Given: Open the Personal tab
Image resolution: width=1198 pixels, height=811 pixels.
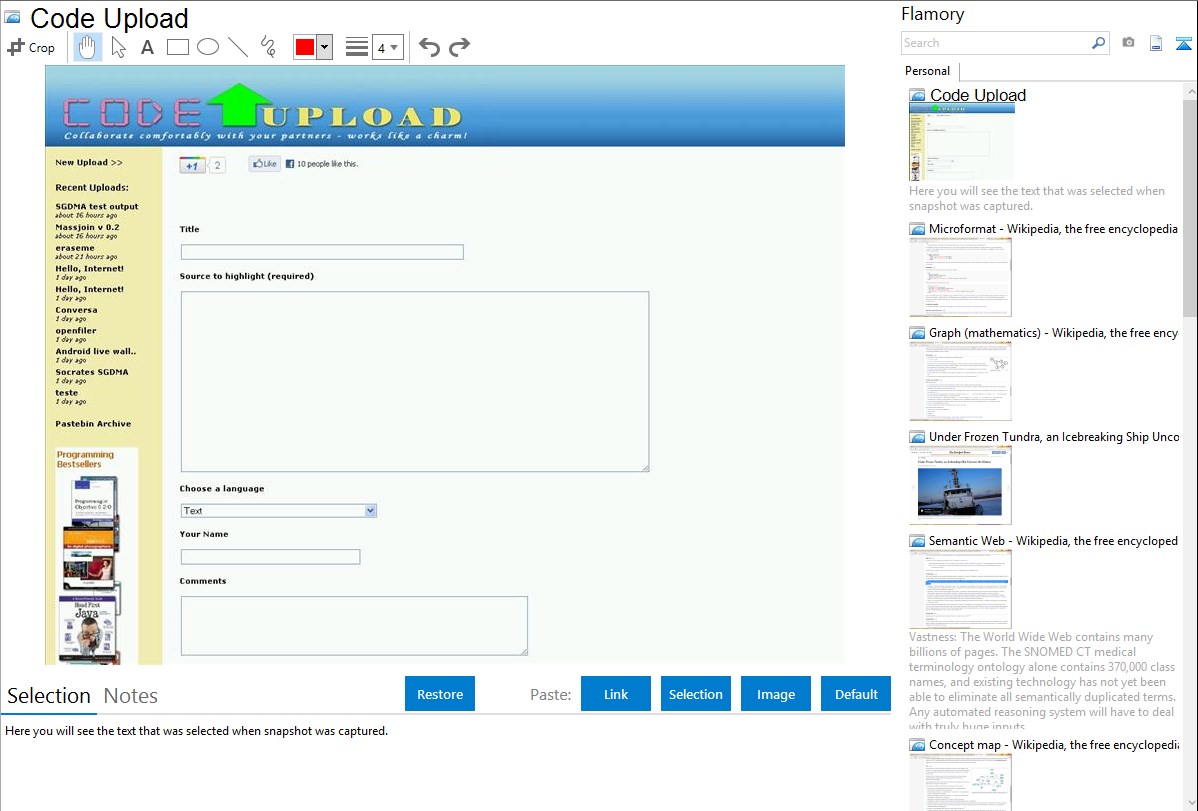Looking at the screenshot, I should pyautogui.click(x=928, y=70).
